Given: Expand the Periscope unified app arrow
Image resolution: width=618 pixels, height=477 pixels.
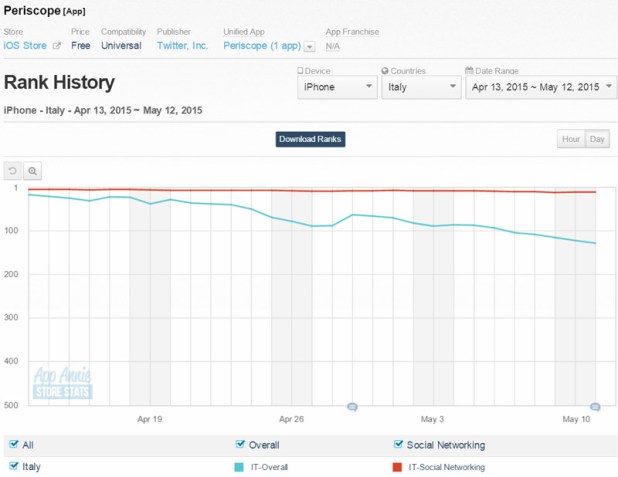Looking at the screenshot, I should pyautogui.click(x=310, y=47).
